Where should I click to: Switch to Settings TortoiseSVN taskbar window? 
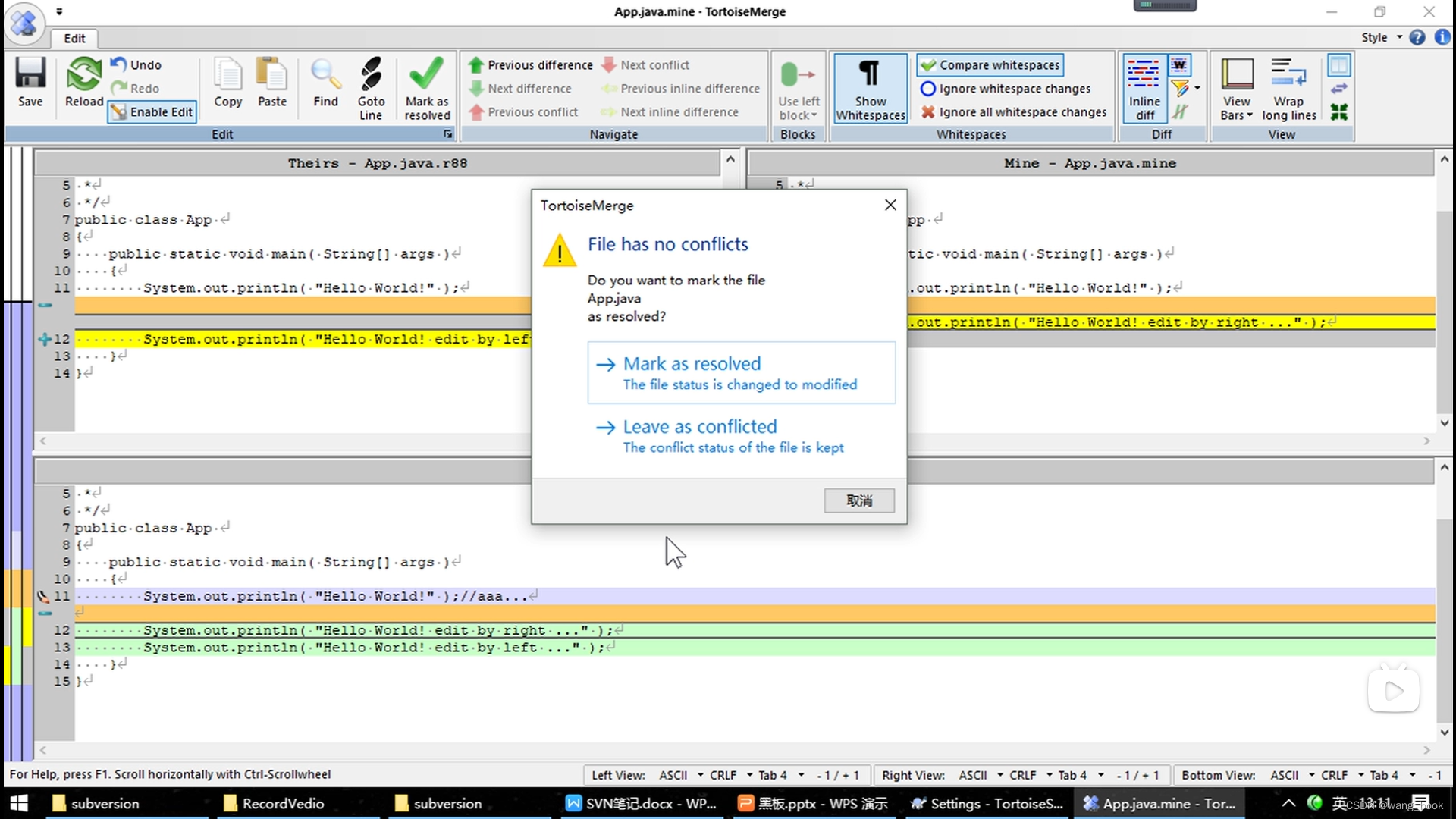tap(987, 803)
